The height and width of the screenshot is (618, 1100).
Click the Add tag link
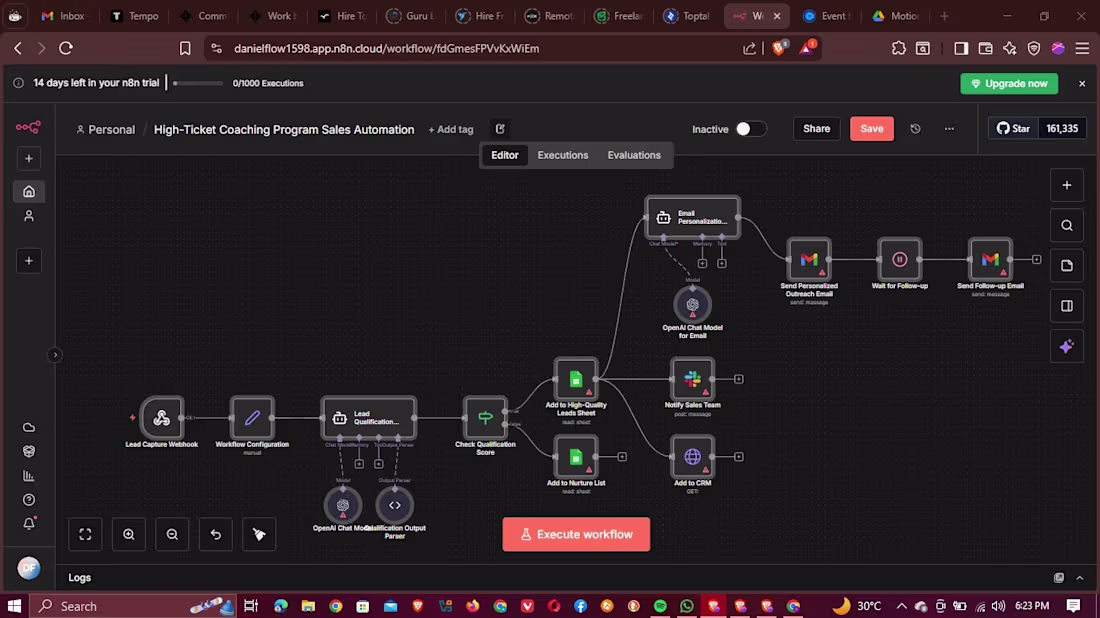[451, 130]
